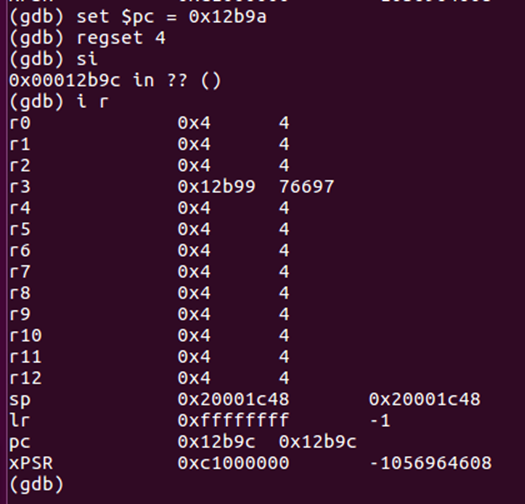
Task: Click the 'set $pc = 0x12b9a' command line
Action: coord(138,17)
